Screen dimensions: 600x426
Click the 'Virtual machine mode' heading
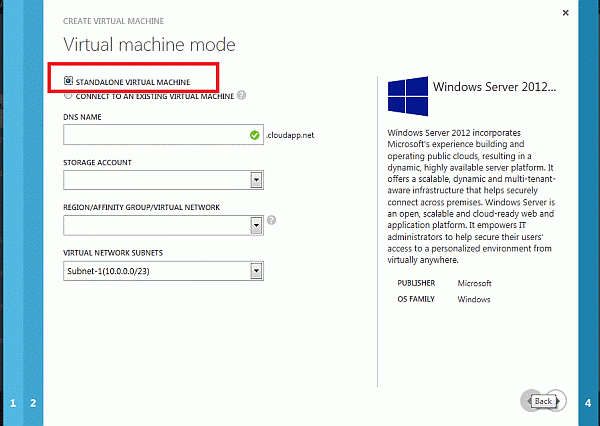coord(149,44)
